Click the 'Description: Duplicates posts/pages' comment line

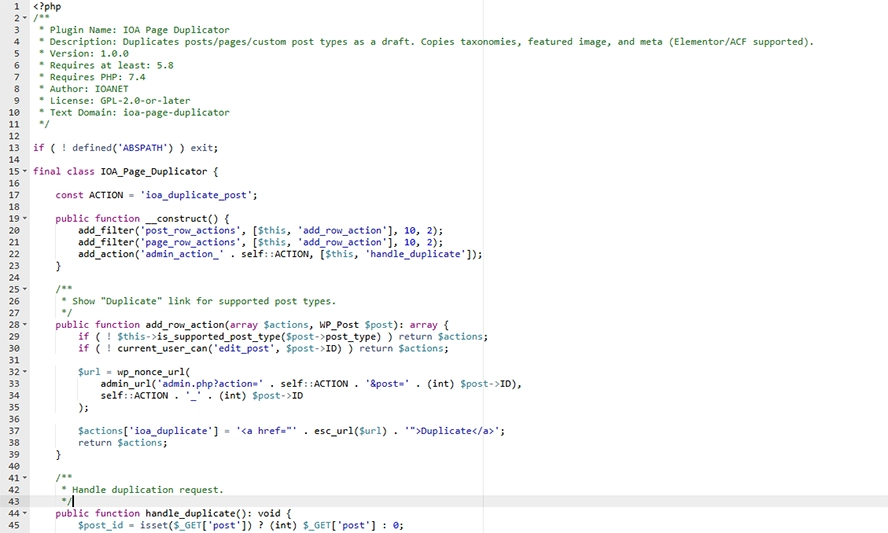432,41
